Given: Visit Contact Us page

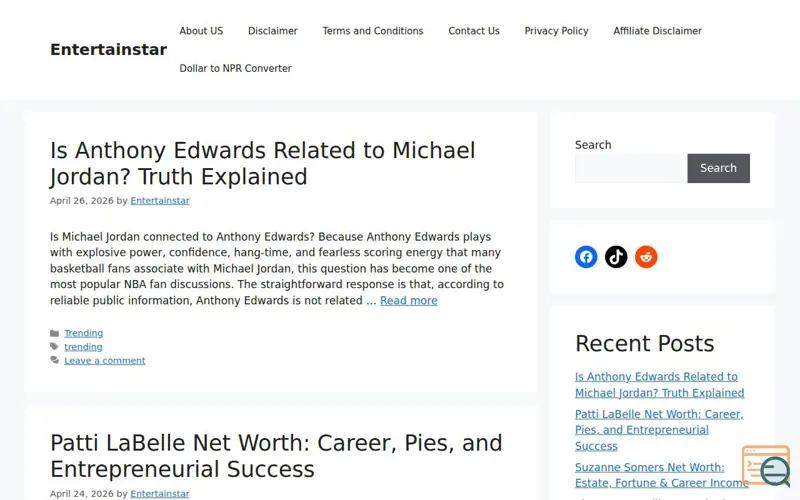Looking at the screenshot, I should click(474, 31).
